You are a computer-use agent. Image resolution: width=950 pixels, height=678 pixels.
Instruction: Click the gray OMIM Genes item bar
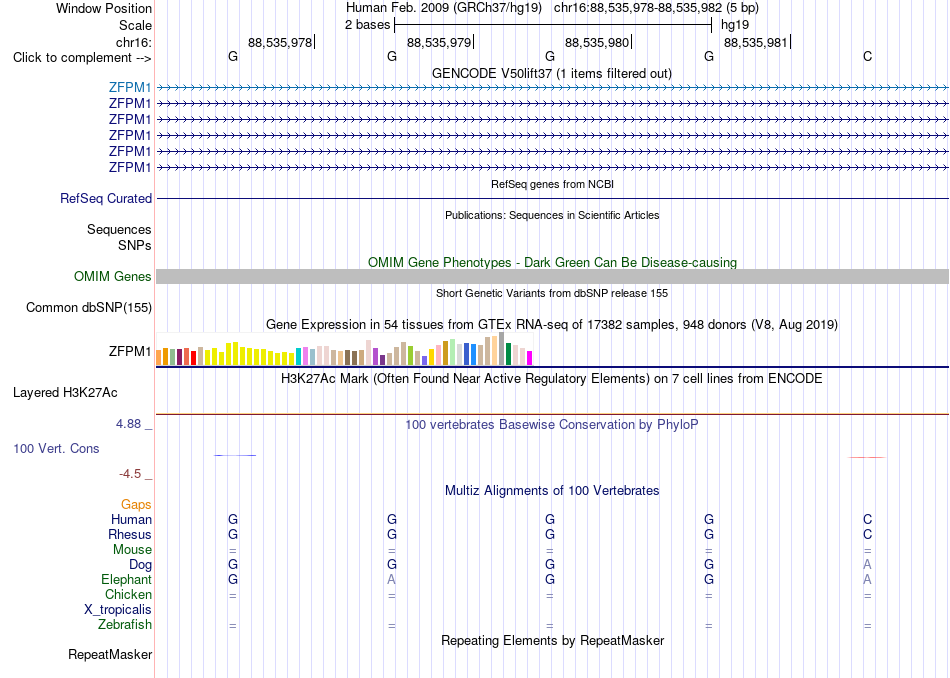tap(552, 276)
